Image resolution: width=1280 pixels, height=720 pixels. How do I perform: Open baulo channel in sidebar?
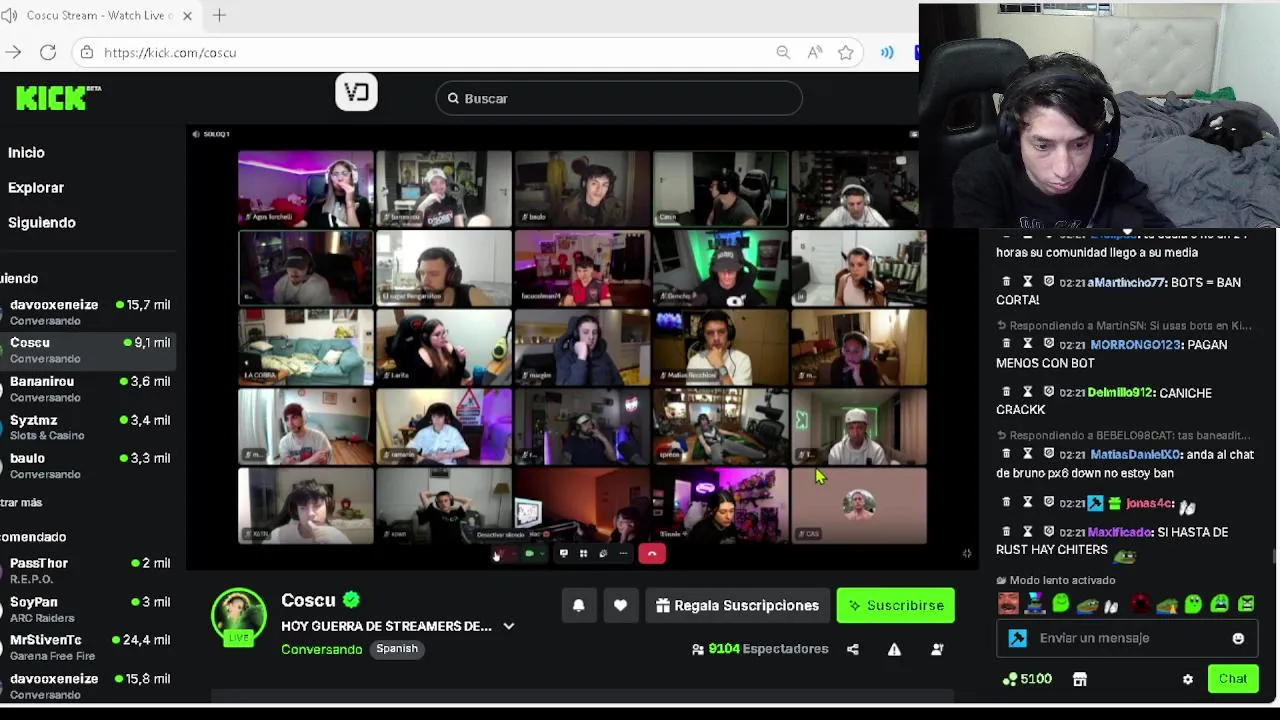point(88,466)
